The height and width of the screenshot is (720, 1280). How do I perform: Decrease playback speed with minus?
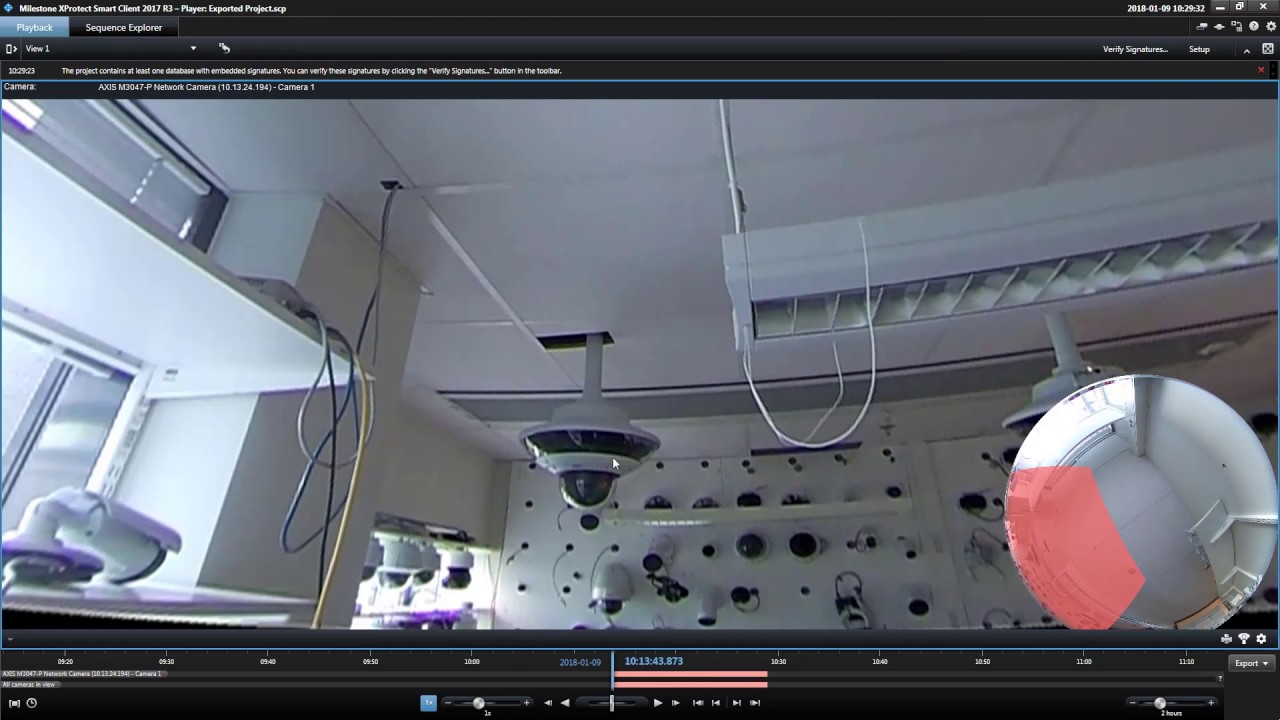(447, 703)
